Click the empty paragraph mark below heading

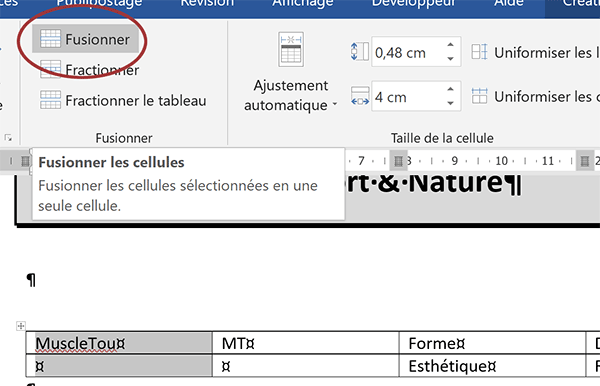[31, 280]
